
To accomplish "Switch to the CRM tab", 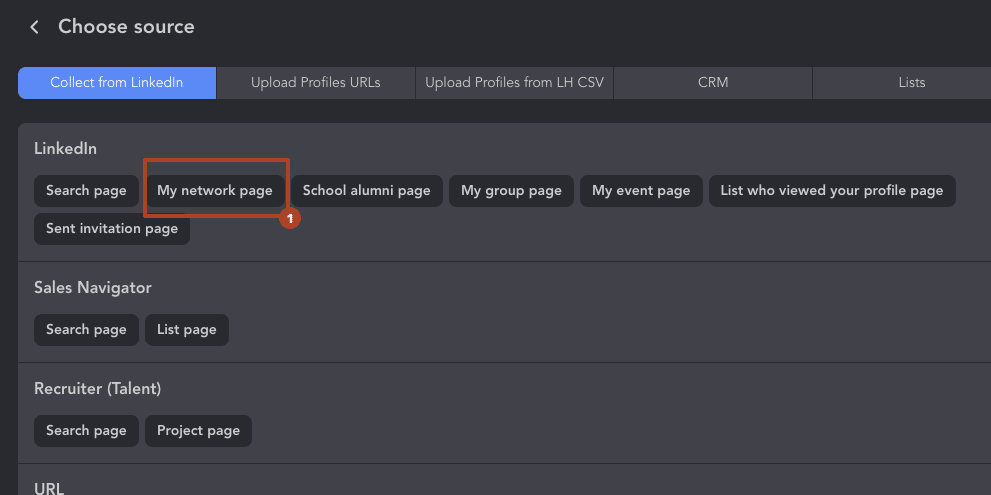I will [x=713, y=83].
